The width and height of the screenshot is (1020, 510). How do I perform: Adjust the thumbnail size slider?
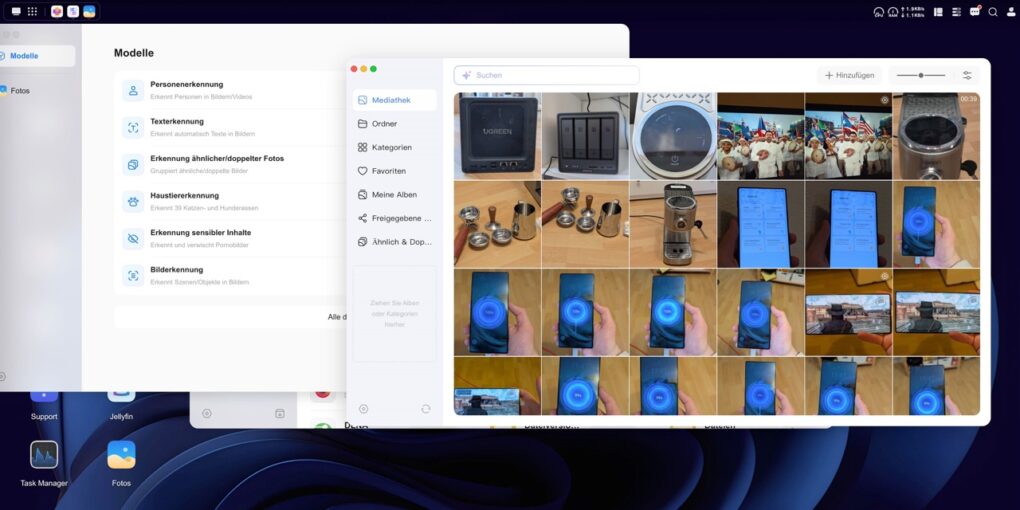pyautogui.click(x=920, y=75)
